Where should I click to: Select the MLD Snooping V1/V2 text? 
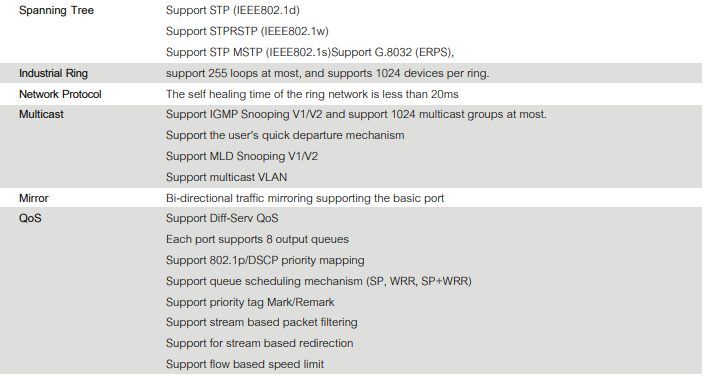point(242,156)
